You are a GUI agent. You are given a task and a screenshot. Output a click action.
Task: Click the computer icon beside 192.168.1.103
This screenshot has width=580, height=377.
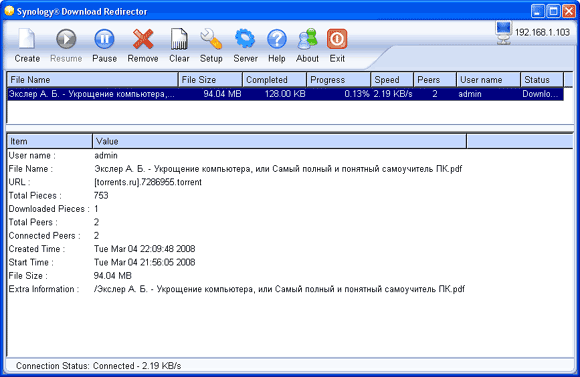pyautogui.click(x=503, y=33)
